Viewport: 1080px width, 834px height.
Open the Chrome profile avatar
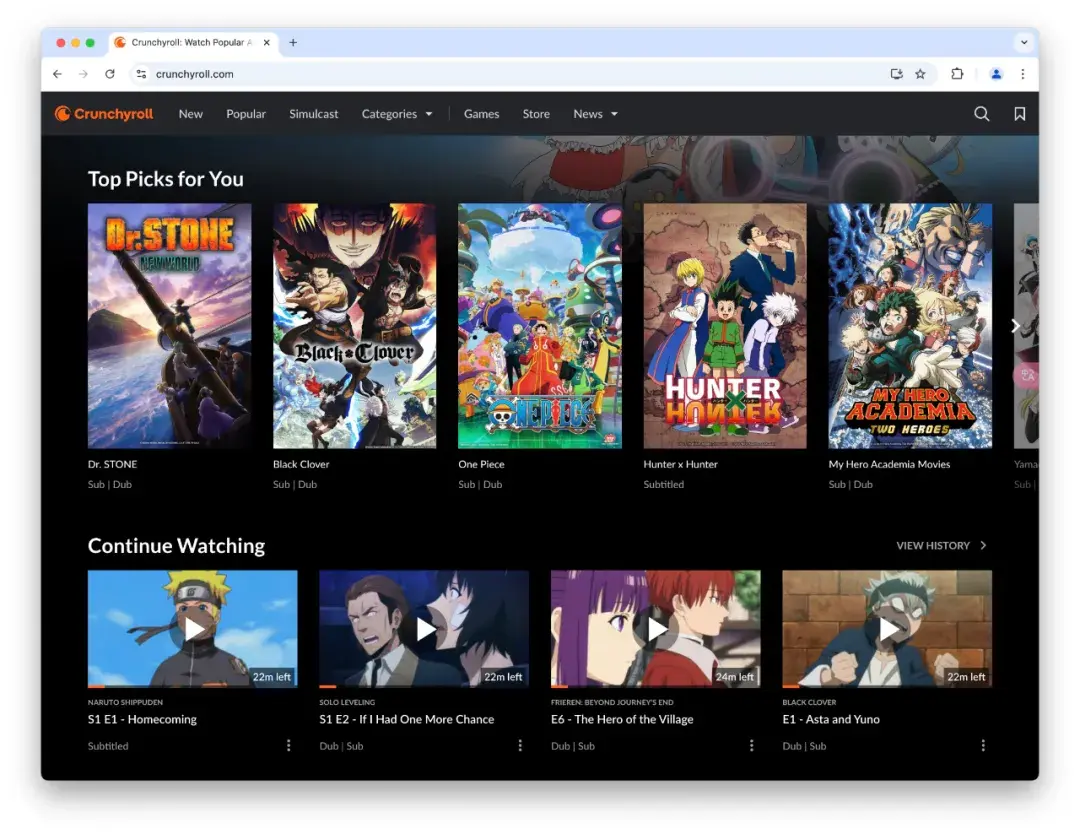coord(996,74)
